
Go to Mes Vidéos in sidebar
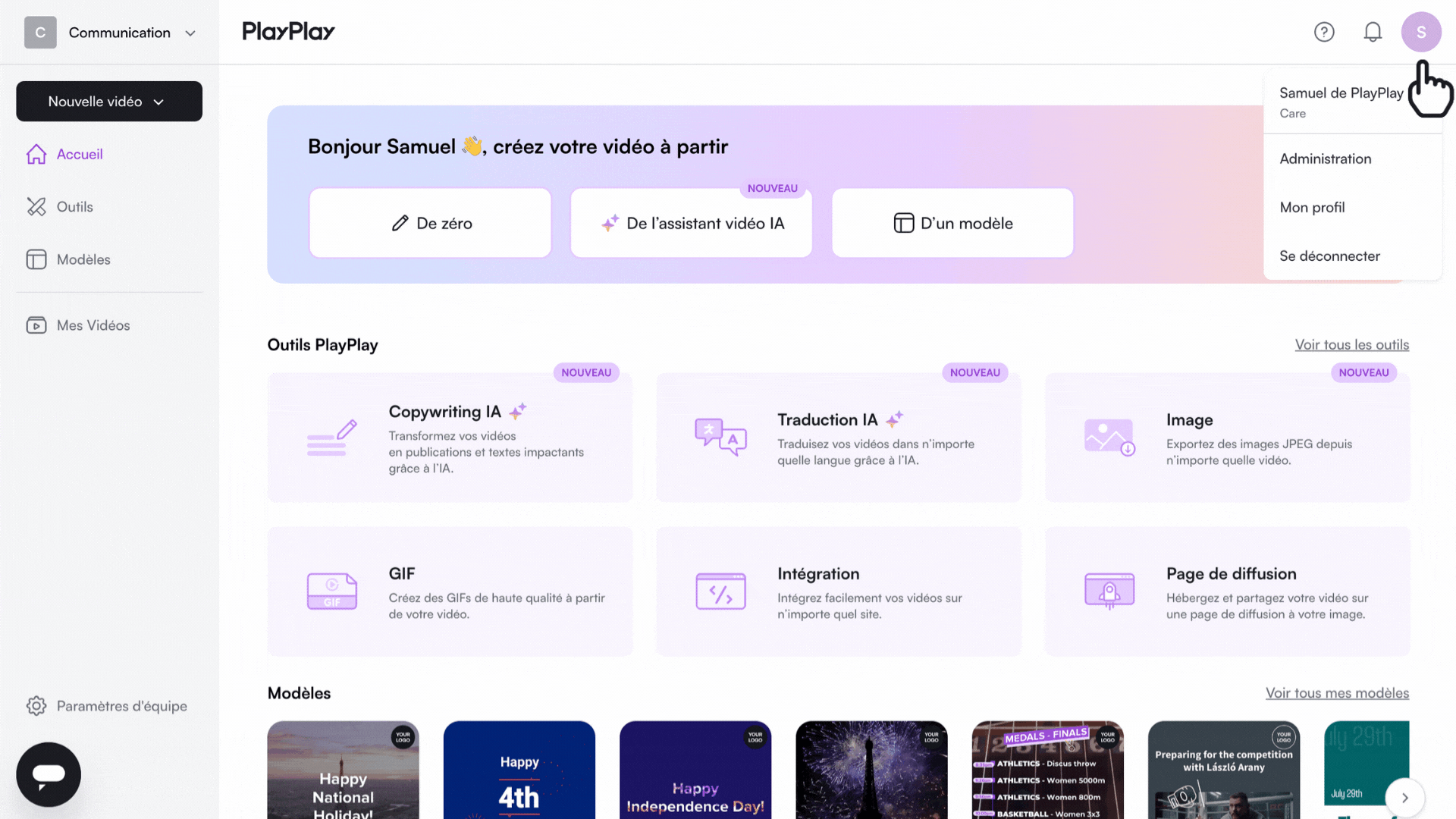(93, 325)
